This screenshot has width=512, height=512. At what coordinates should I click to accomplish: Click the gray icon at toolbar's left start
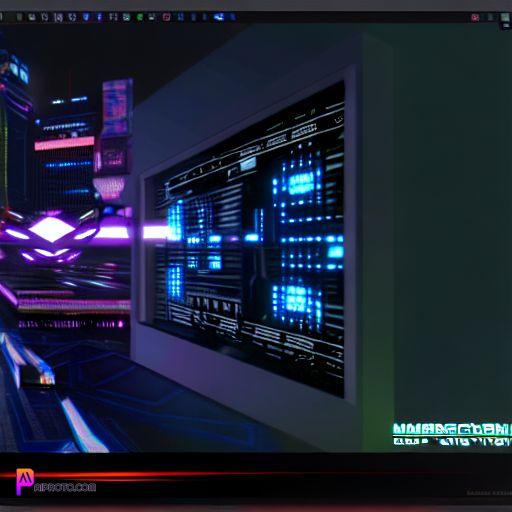click(x=19, y=17)
